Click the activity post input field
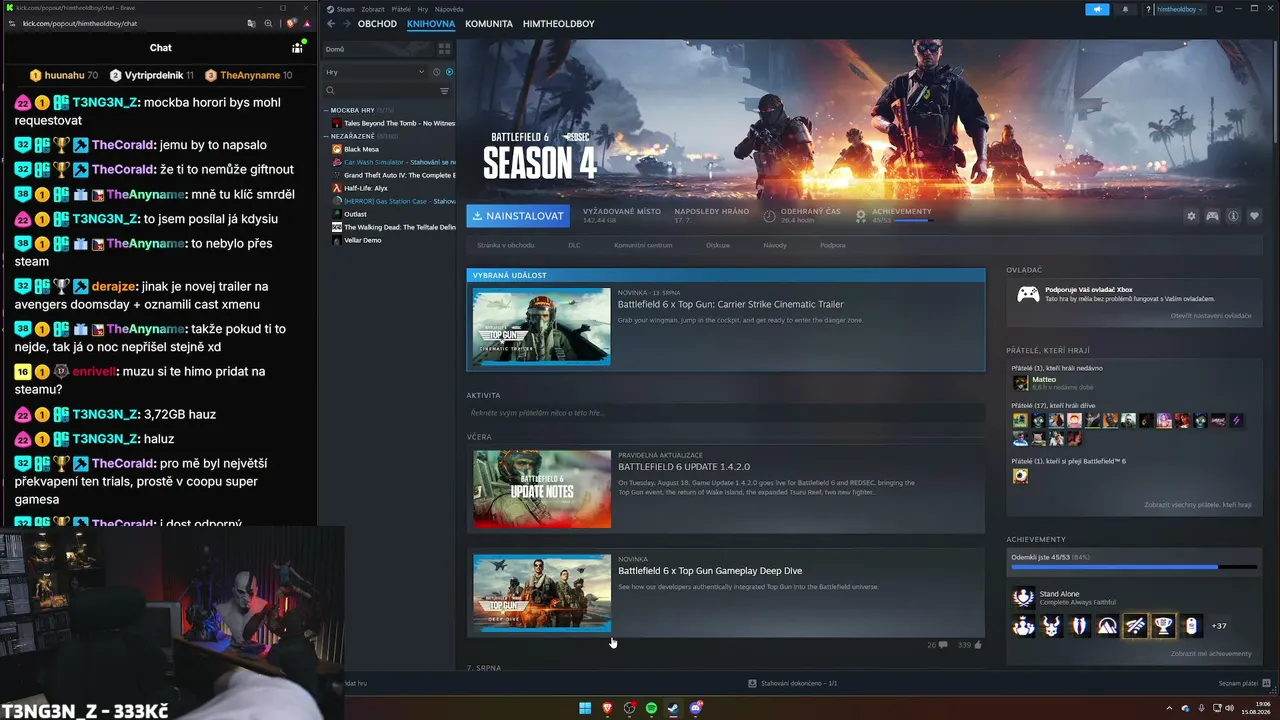 tap(726, 413)
